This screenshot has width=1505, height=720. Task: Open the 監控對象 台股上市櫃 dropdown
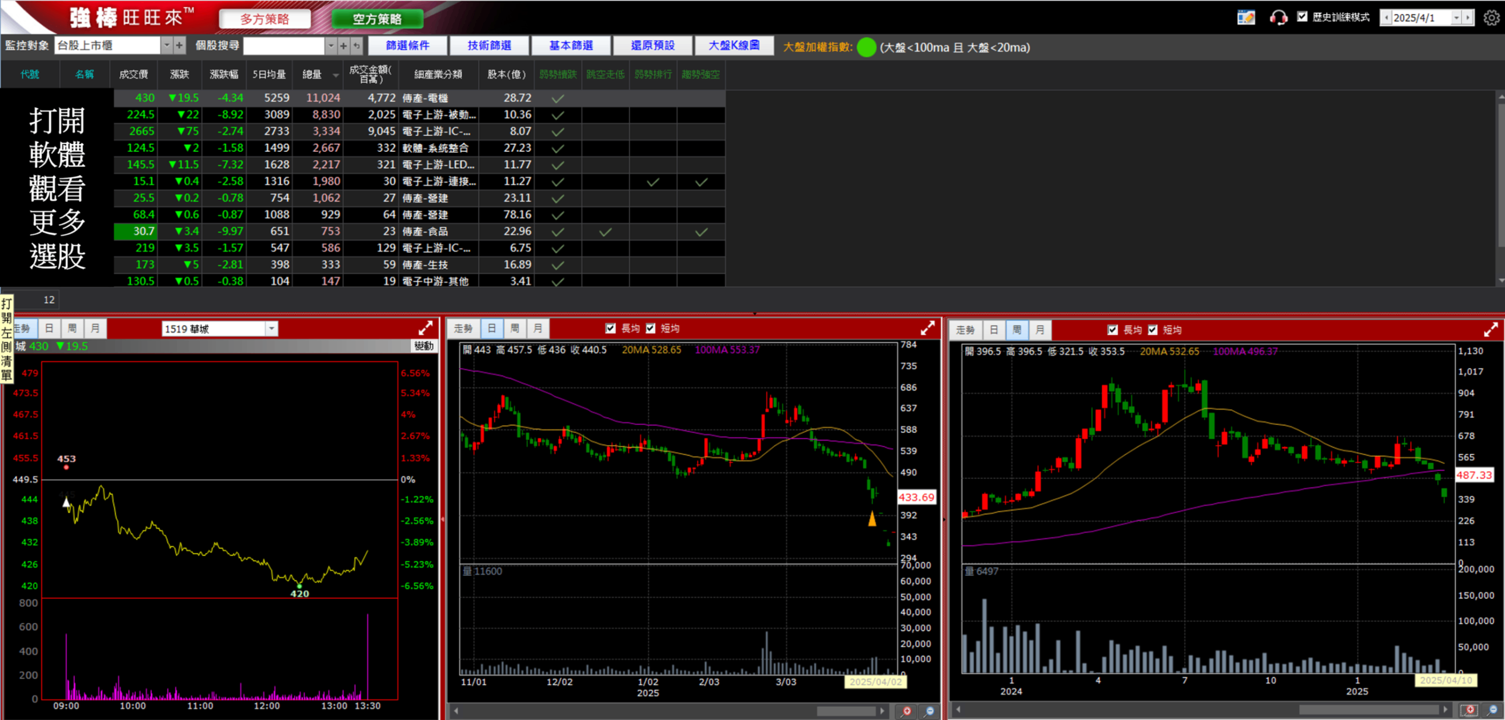(x=167, y=45)
